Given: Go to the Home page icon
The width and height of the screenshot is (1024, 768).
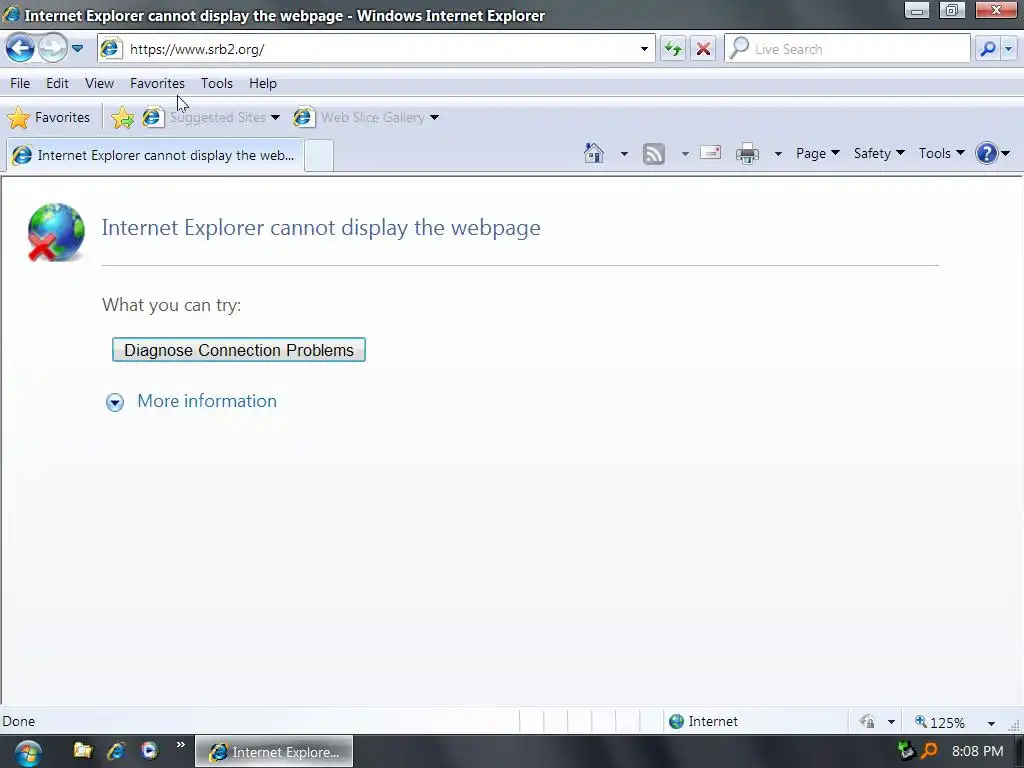Looking at the screenshot, I should coord(594,153).
